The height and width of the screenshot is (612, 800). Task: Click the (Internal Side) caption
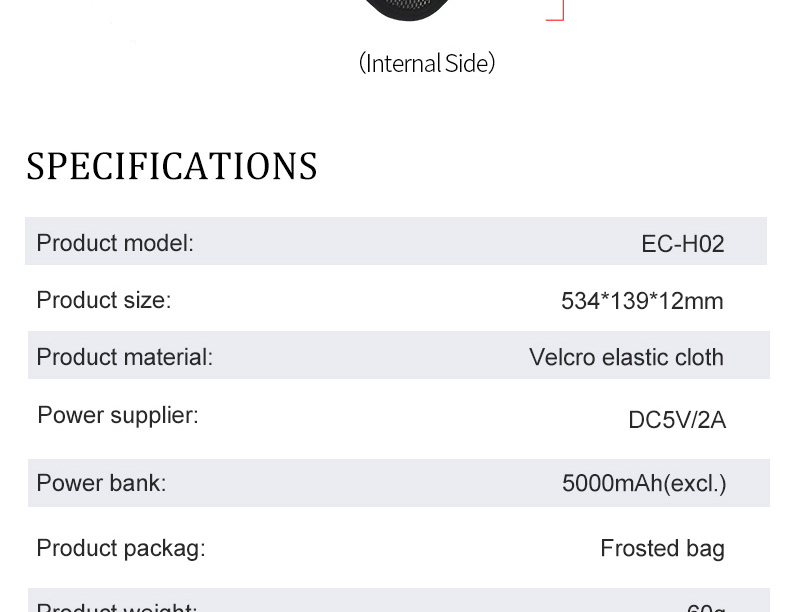tap(427, 63)
